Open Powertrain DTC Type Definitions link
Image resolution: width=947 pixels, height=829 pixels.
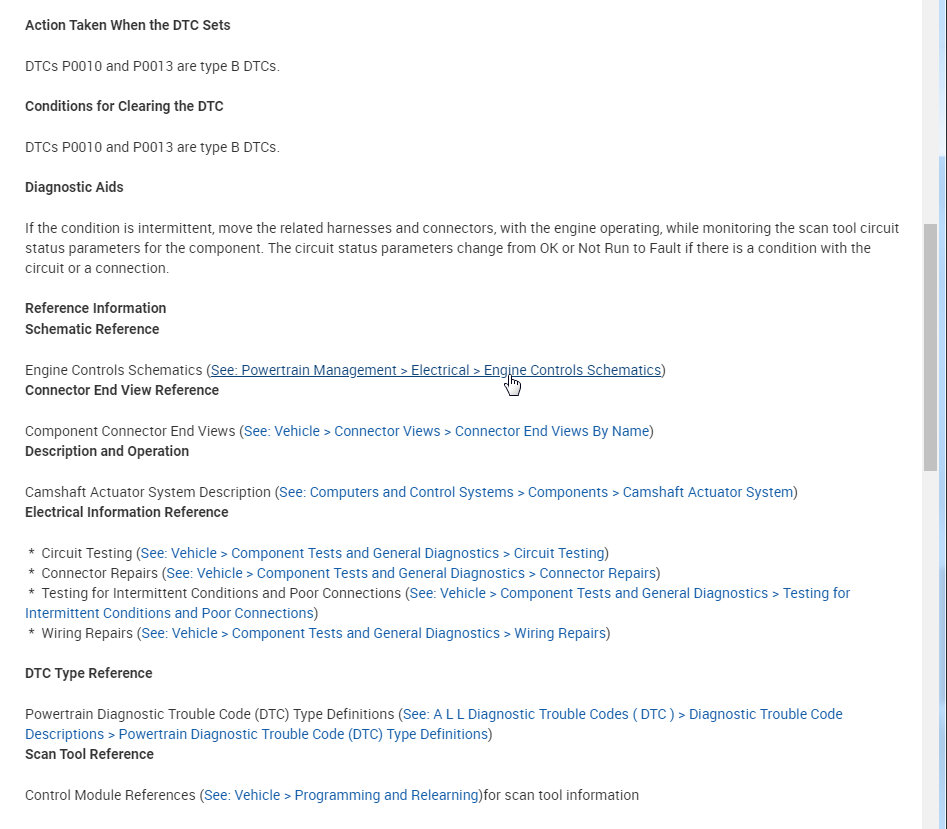[x=620, y=714]
